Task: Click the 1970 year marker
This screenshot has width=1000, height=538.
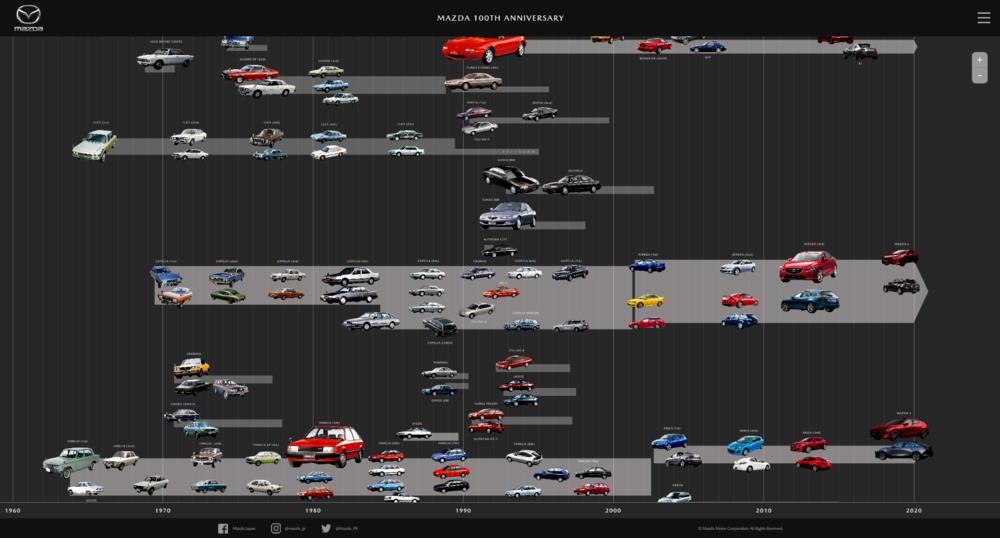Action: [163, 511]
